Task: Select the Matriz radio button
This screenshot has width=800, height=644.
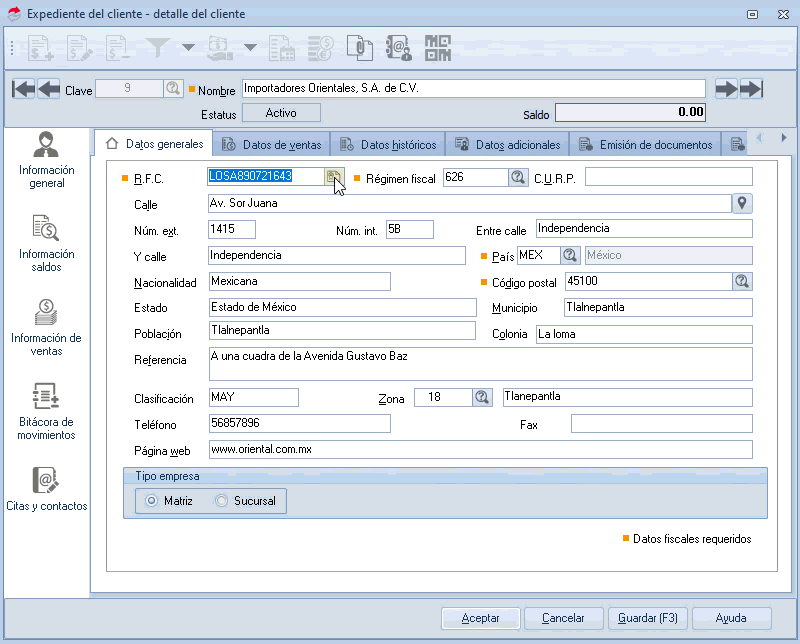Action: 152,501
